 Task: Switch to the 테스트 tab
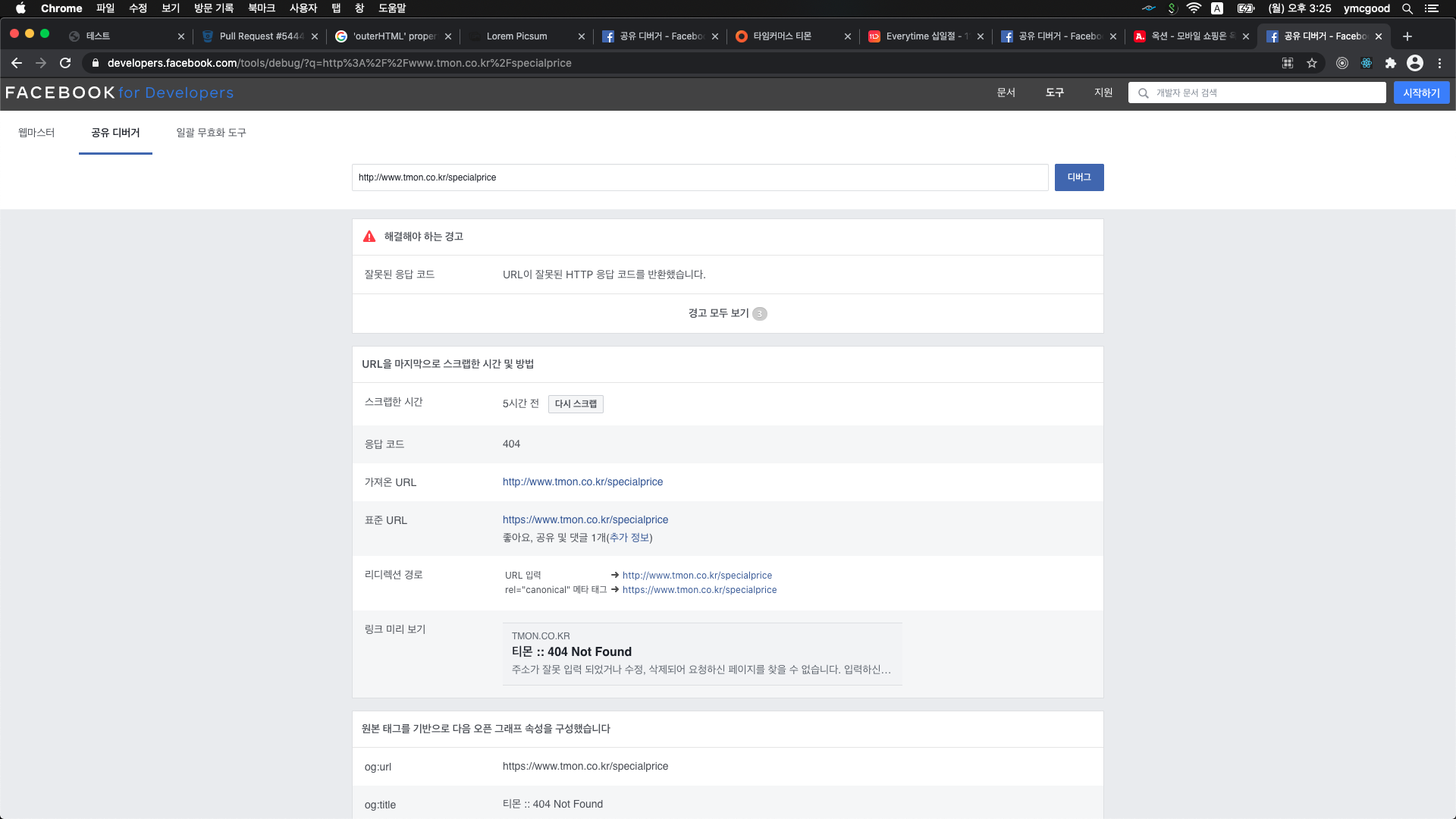click(126, 36)
